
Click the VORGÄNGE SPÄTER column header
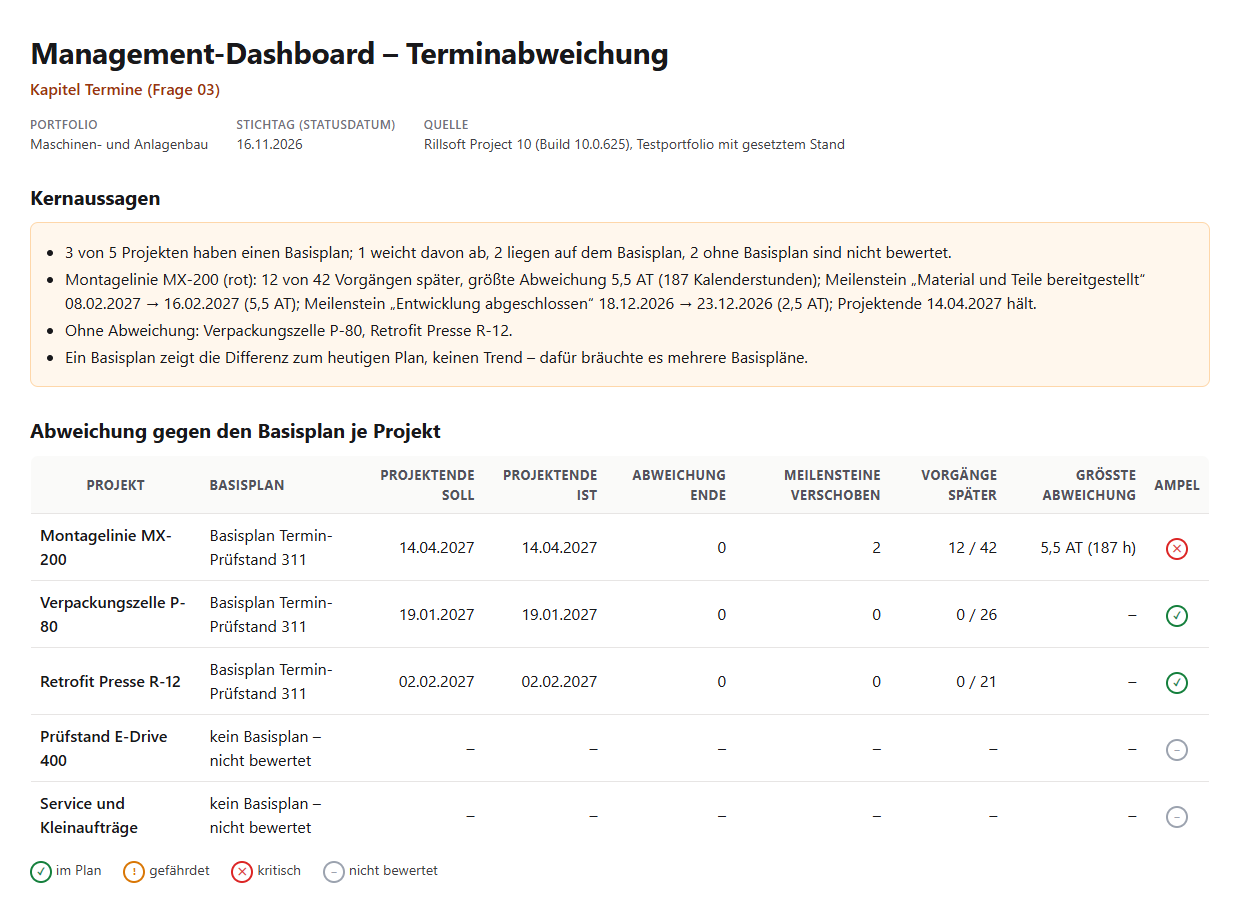click(x=959, y=485)
